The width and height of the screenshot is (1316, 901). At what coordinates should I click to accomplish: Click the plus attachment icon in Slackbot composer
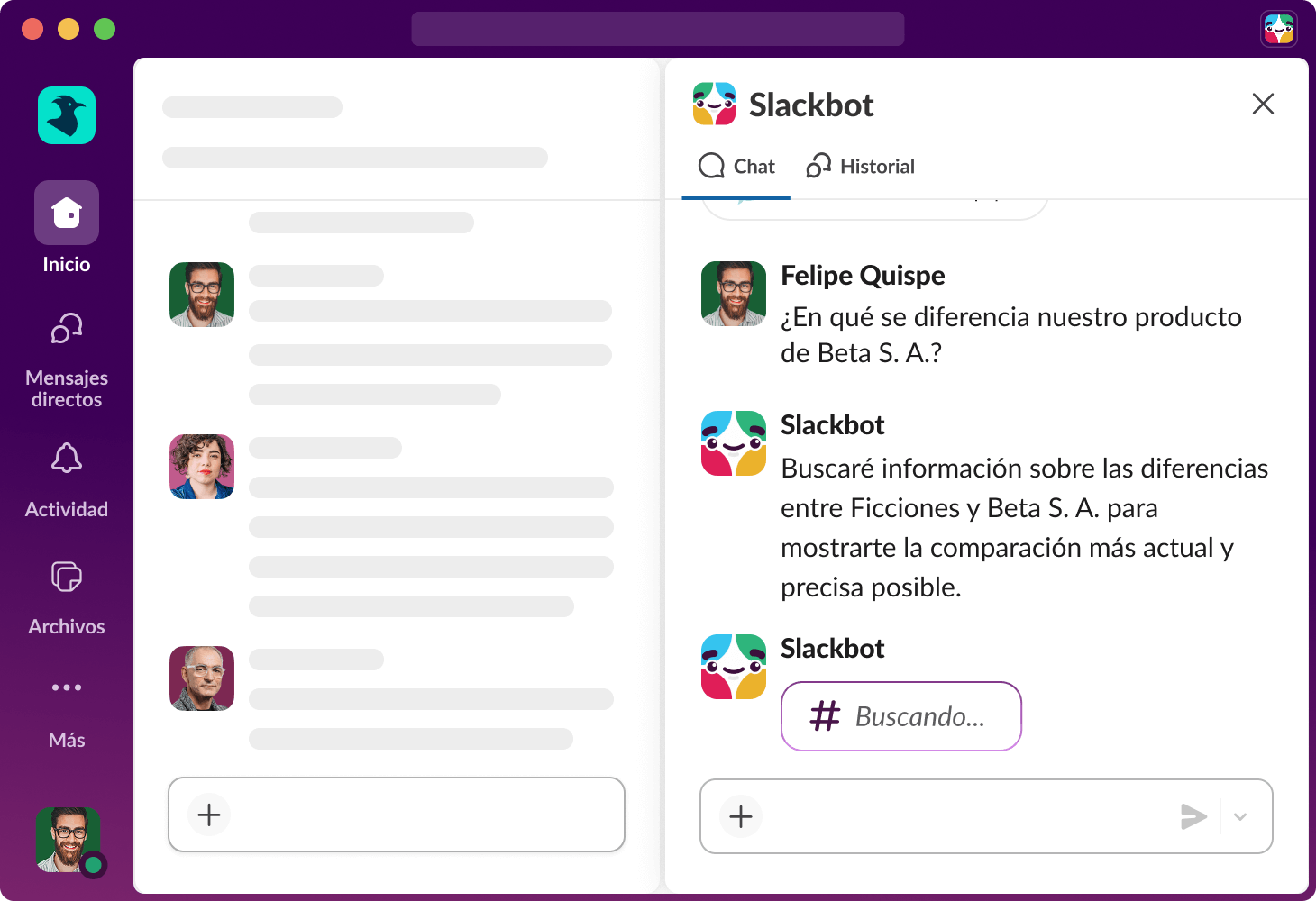739,816
